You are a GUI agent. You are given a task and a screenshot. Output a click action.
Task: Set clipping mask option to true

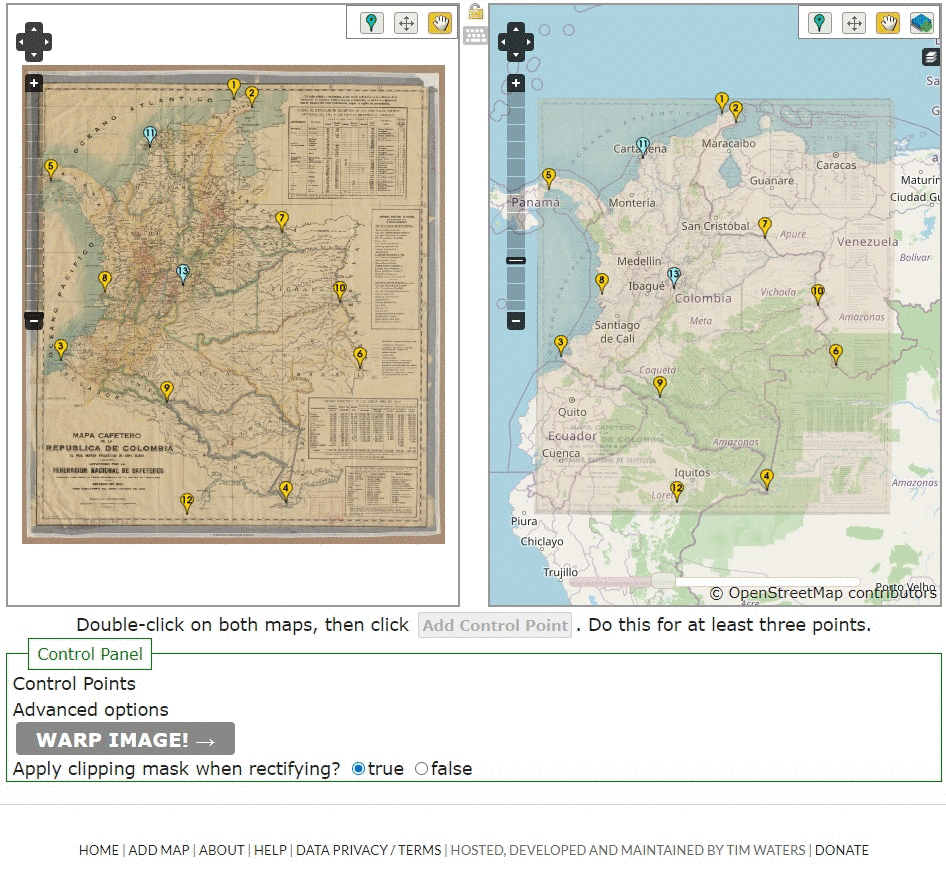coord(359,769)
